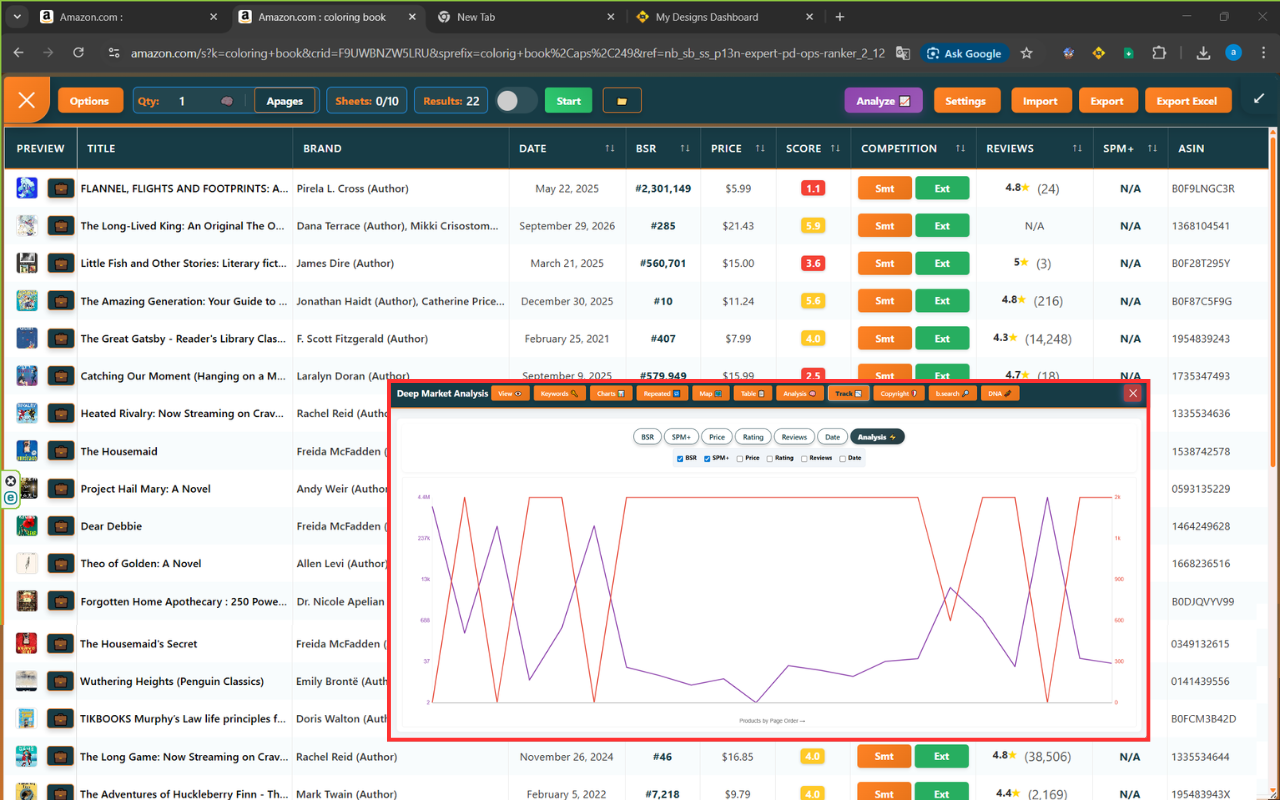The height and width of the screenshot is (800, 1280).
Task: Sort the table by SPM+ column arrows
Action: point(1153,148)
